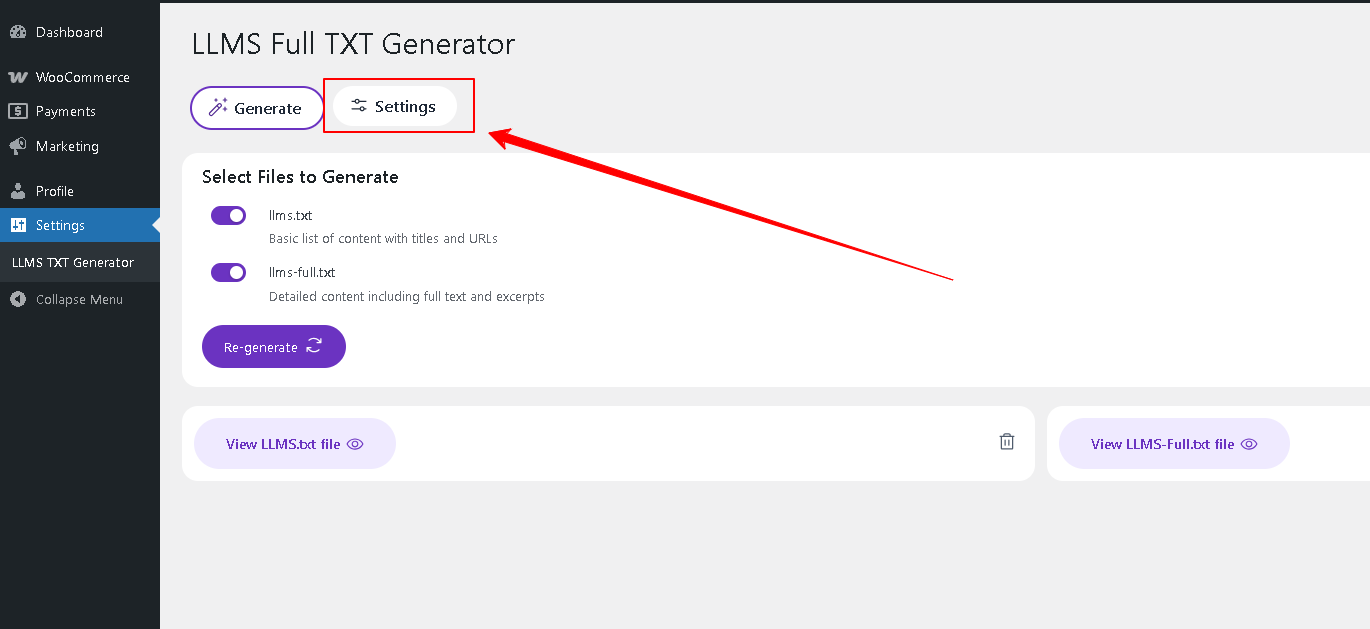Click the Payments dollar icon
Image resolution: width=1370 pixels, height=629 pixels.
tap(17, 111)
